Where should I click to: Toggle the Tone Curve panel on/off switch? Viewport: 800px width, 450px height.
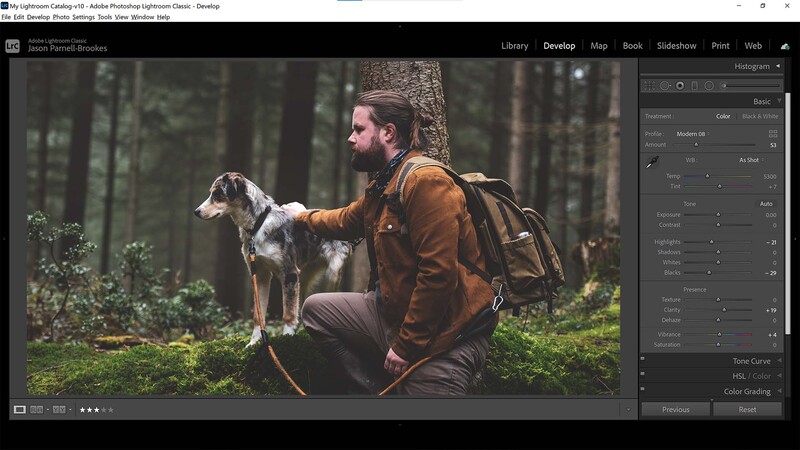click(643, 361)
